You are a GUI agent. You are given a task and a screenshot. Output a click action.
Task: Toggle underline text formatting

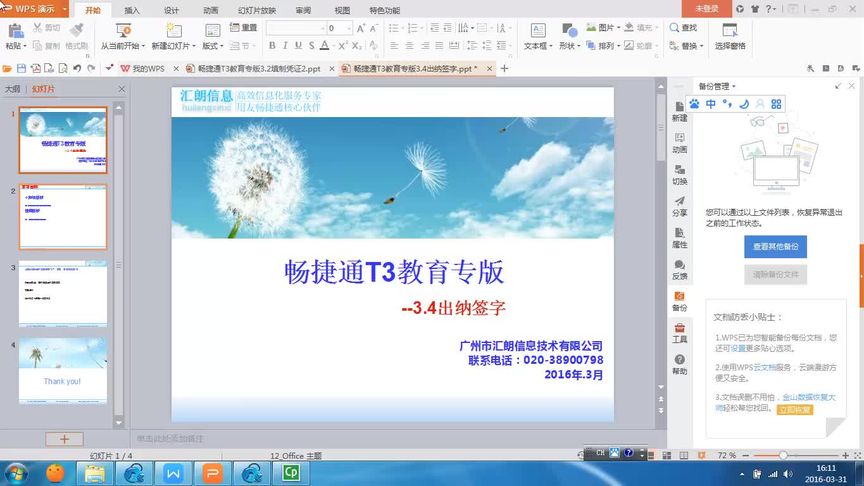[298, 46]
